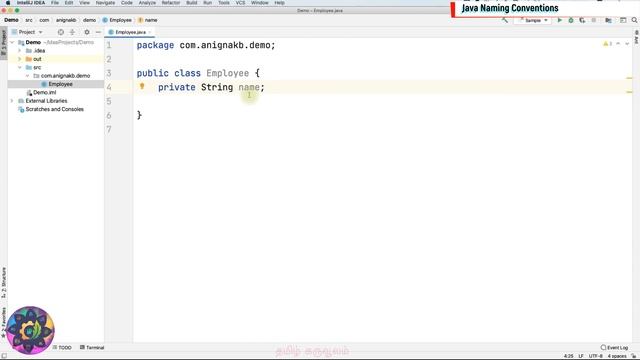The image size is (640, 360).
Task: Click anignakb breadcrumb in navigation bar
Action: [x=66, y=20]
